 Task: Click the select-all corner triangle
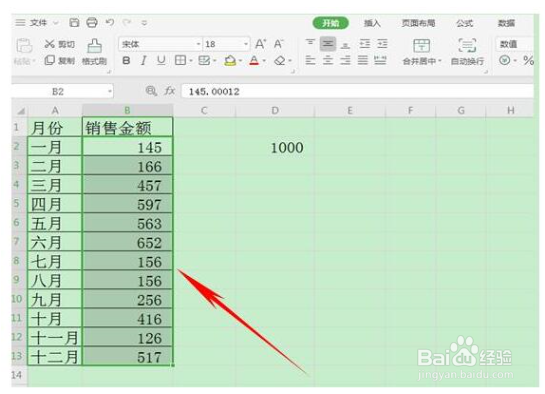(x=20, y=110)
